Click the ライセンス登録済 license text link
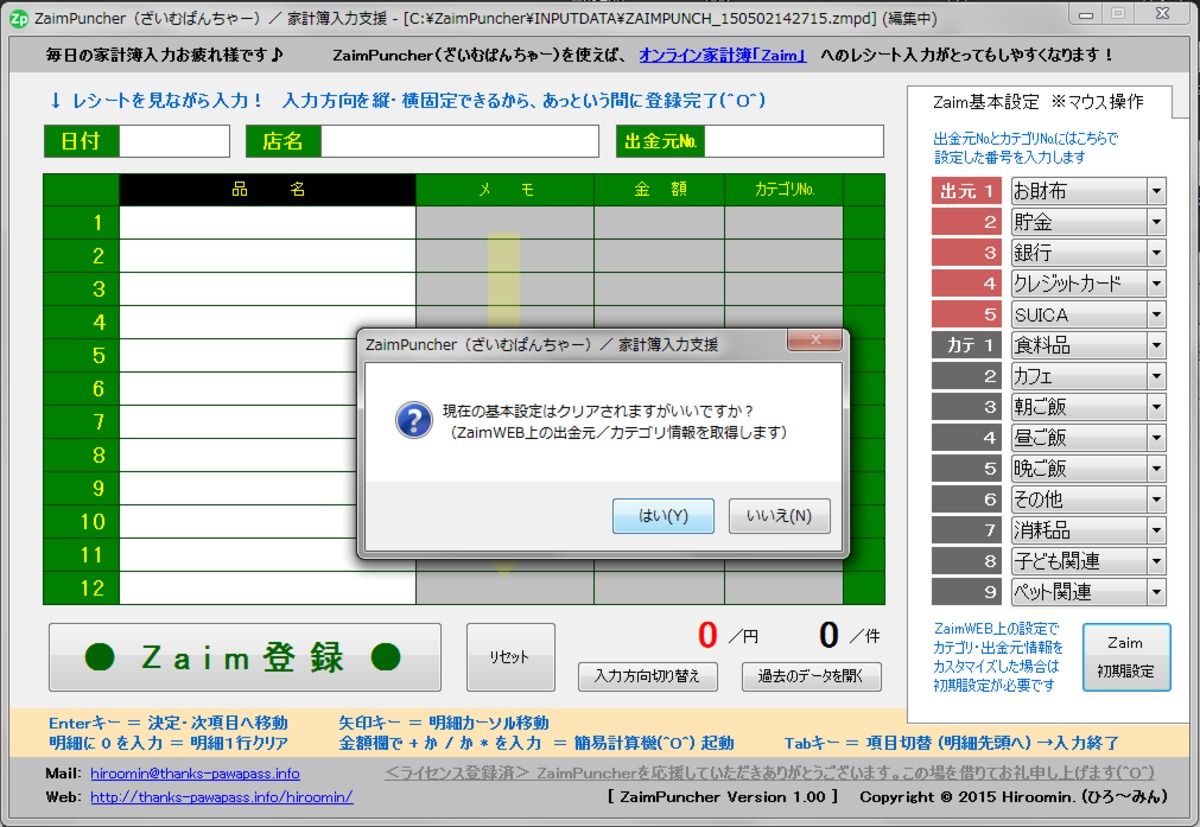The width and height of the screenshot is (1200, 827). [769, 773]
